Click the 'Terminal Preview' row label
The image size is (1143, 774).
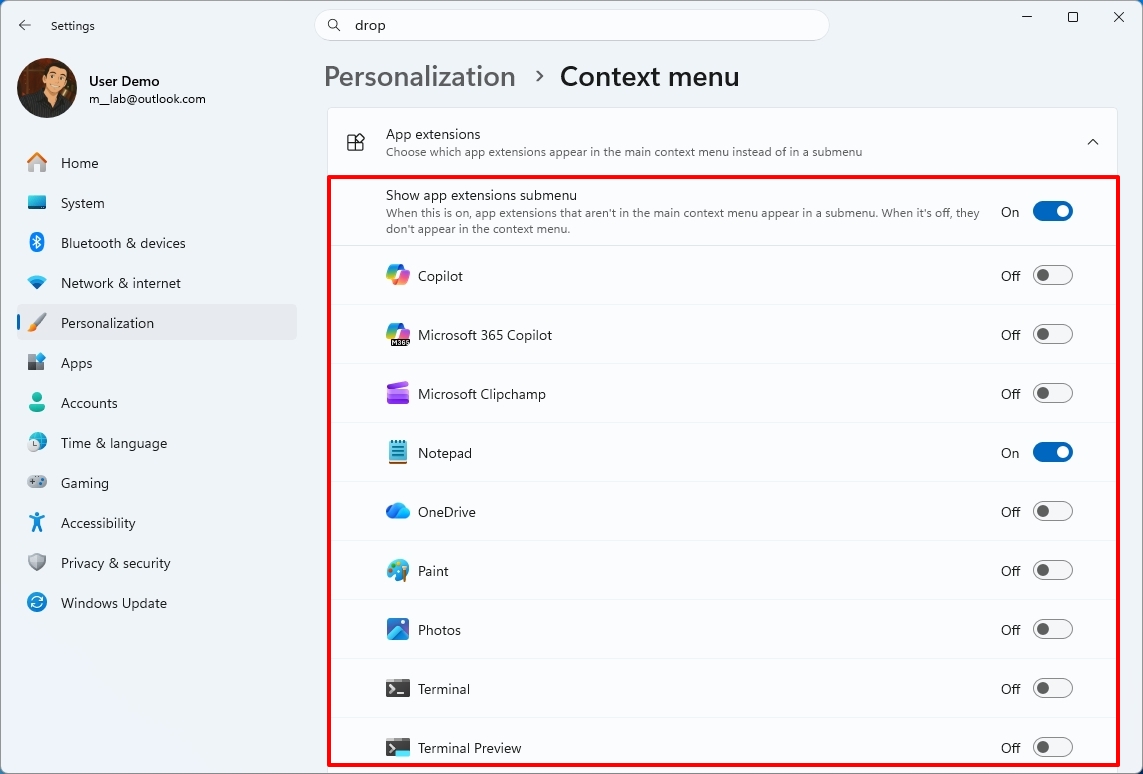pyautogui.click(x=469, y=748)
